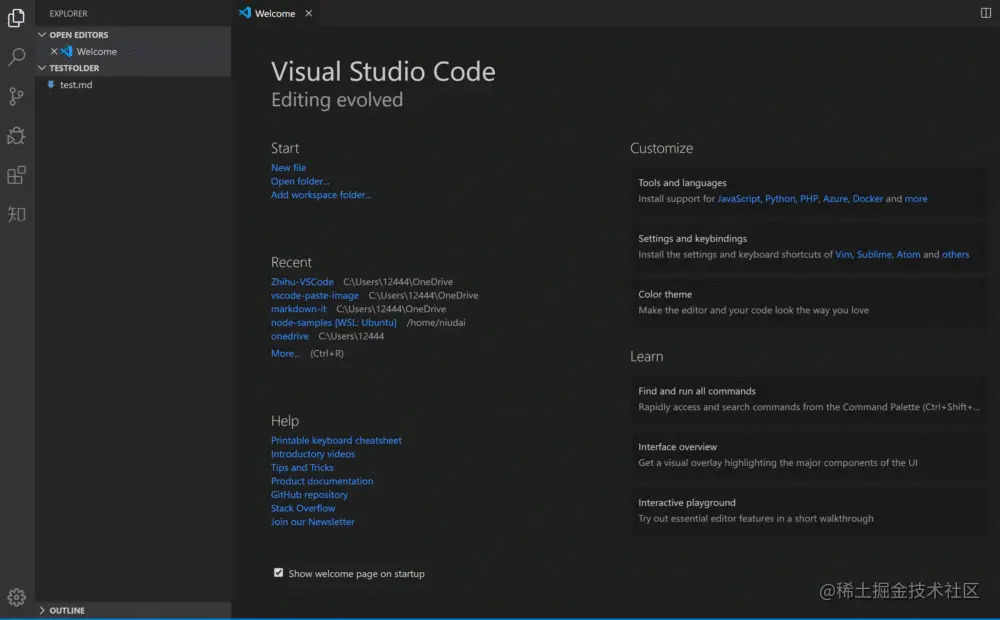The image size is (1000, 620).
Task: Open the Manage gear icon
Action: tap(17, 597)
